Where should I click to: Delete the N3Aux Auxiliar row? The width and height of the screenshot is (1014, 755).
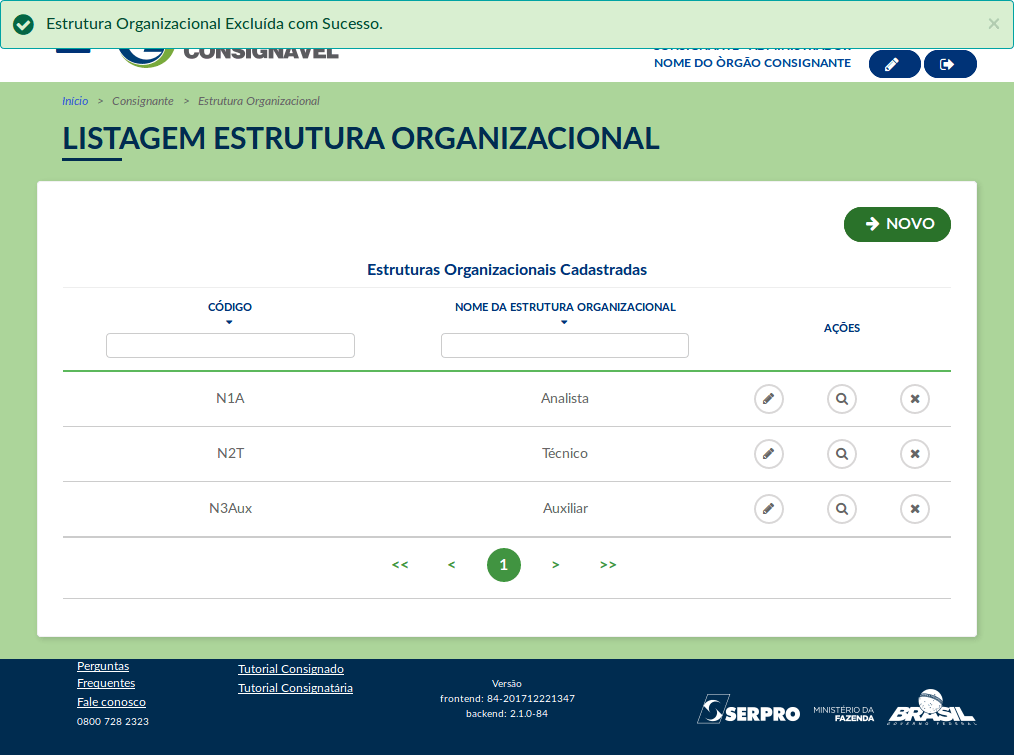(x=914, y=509)
